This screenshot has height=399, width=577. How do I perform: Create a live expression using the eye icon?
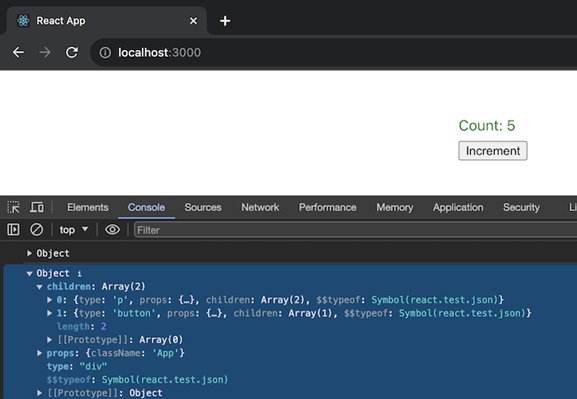[112, 230]
